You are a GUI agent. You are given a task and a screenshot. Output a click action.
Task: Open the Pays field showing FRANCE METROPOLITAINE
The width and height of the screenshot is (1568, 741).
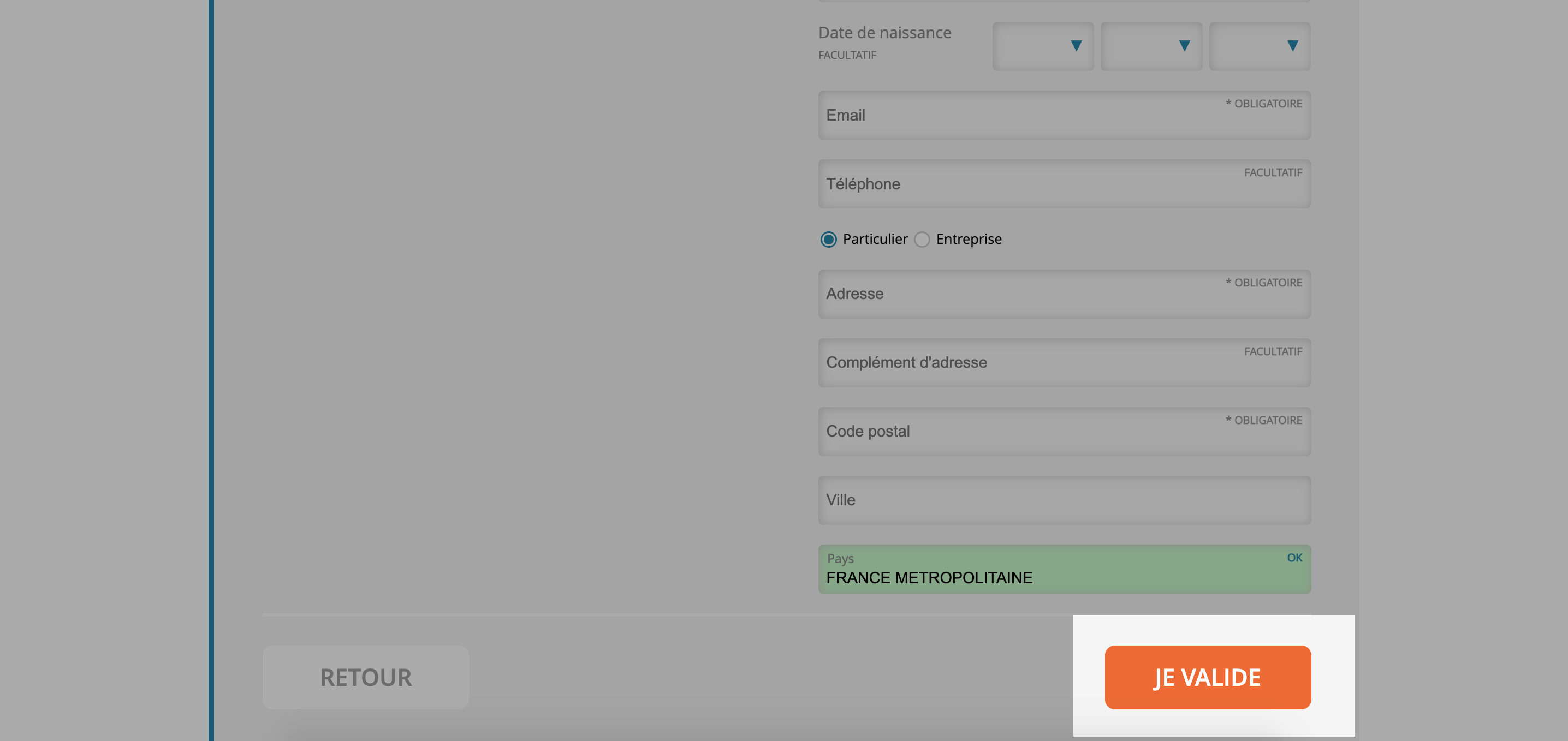1065,569
